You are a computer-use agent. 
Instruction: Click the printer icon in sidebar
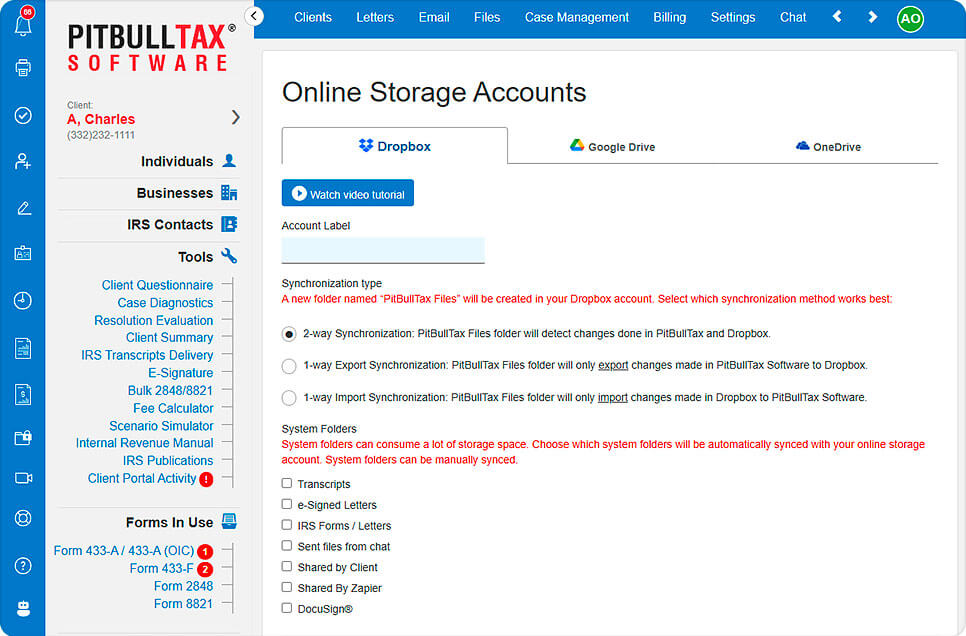click(23, 68)
